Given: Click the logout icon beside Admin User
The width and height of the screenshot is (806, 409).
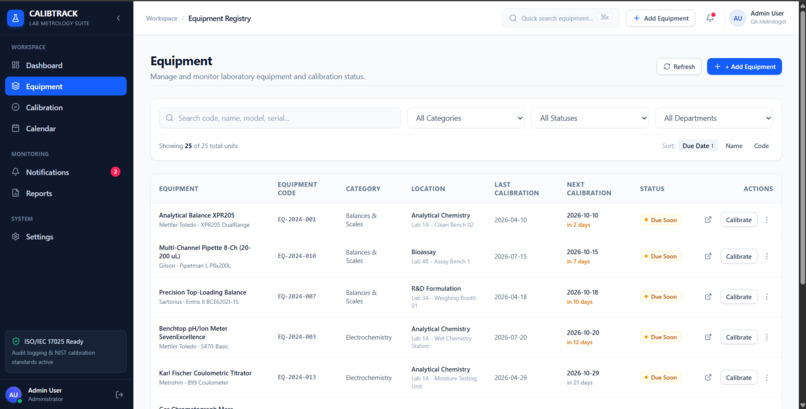Looking at the screenshot, I should click(119, 395).
